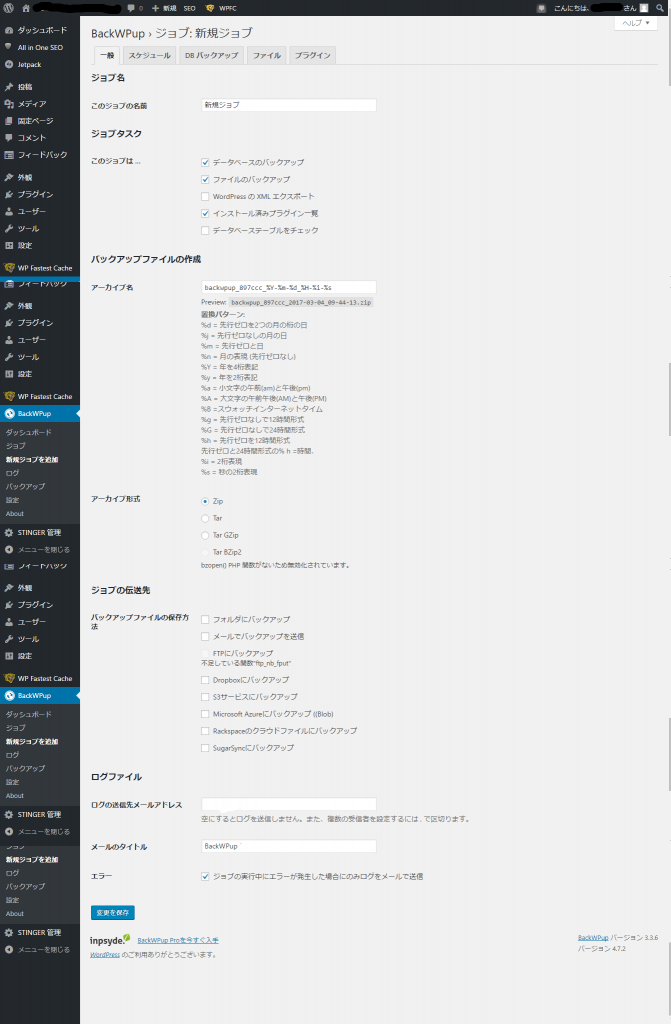Click the このジョブの名前 input field
This screenshot has width=671, height=1024.
click(289, 104)
